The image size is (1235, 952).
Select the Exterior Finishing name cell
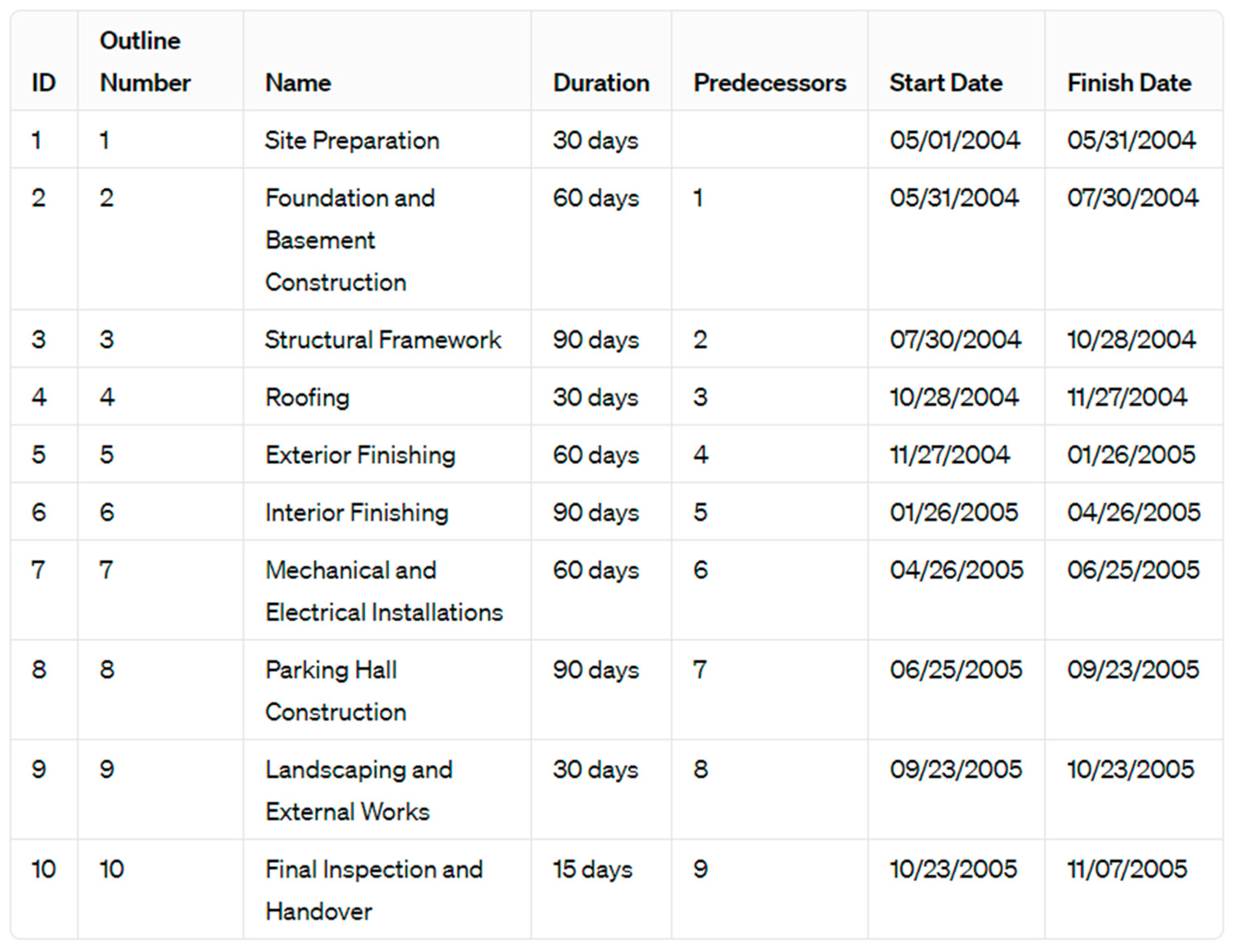(360, 455)
